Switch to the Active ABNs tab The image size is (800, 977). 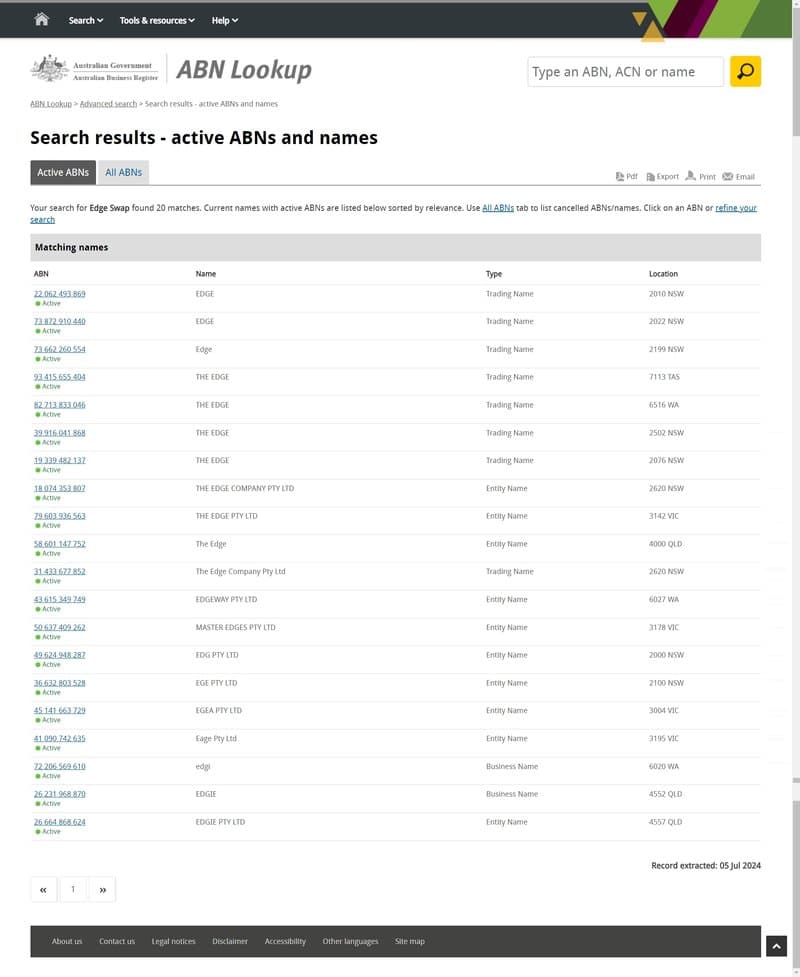click(63, 173)
